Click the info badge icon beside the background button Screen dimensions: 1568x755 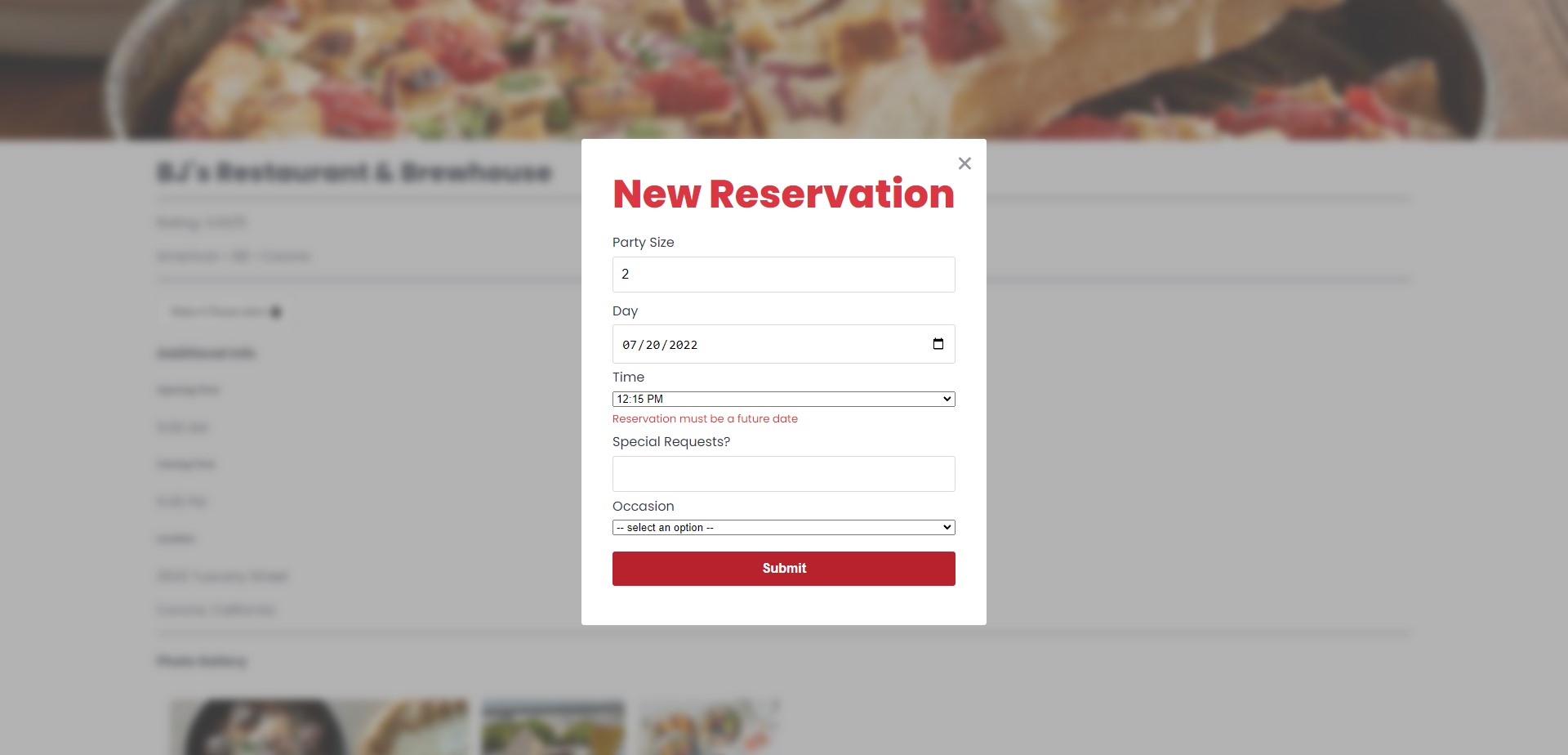tap(276, 312)
